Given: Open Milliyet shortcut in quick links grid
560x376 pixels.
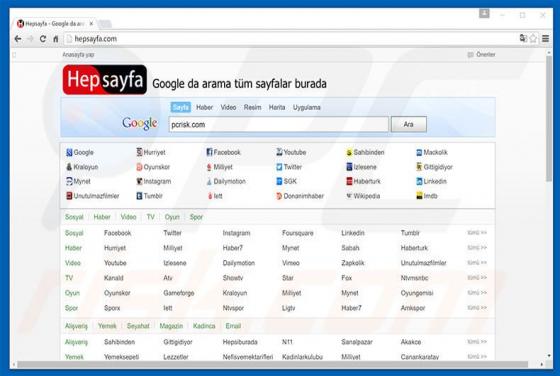Looking at the screenshot, I should click(x=219, y=167).
